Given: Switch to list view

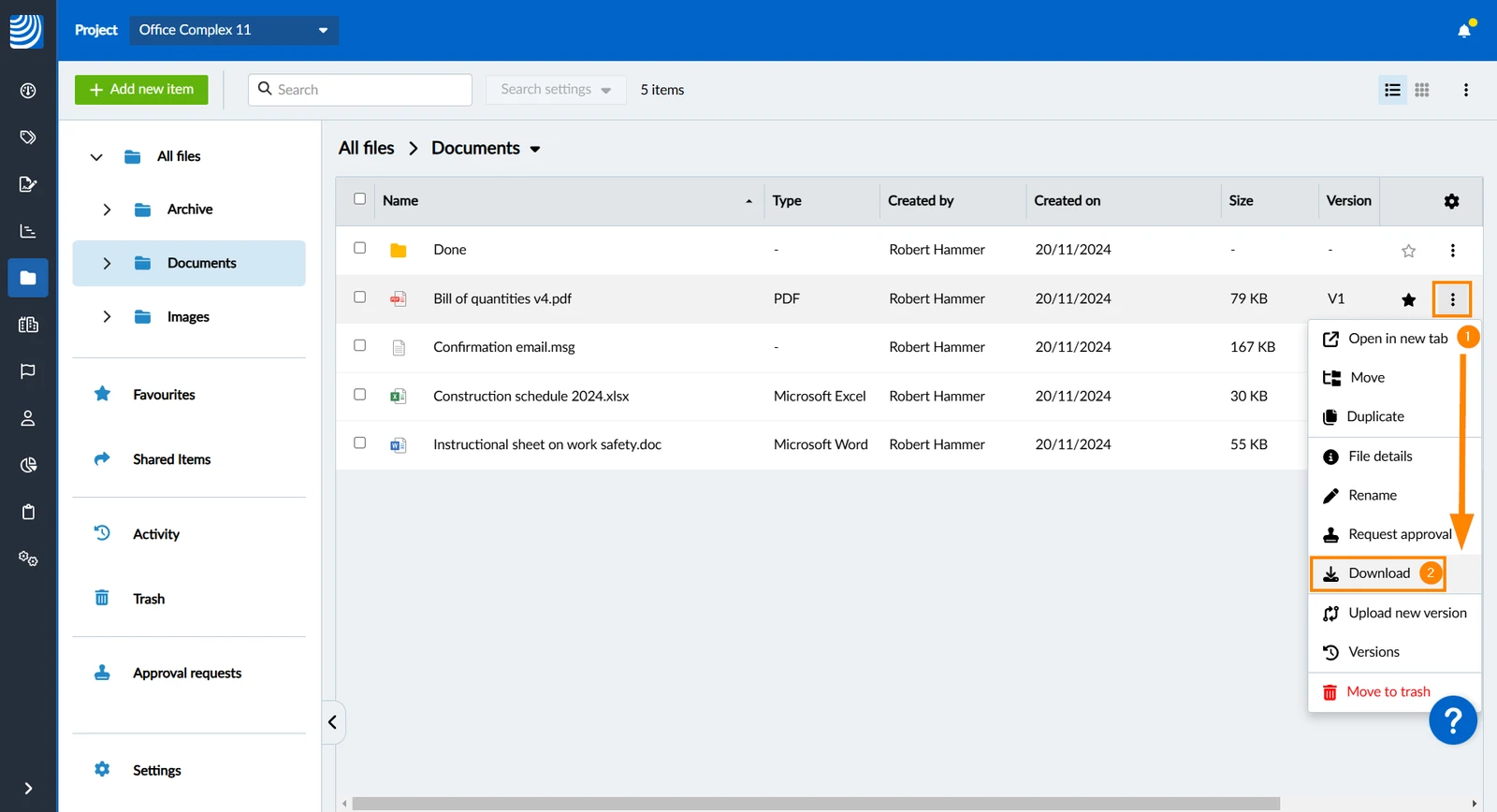Looking at the screenshot, I should [1392, 90].
